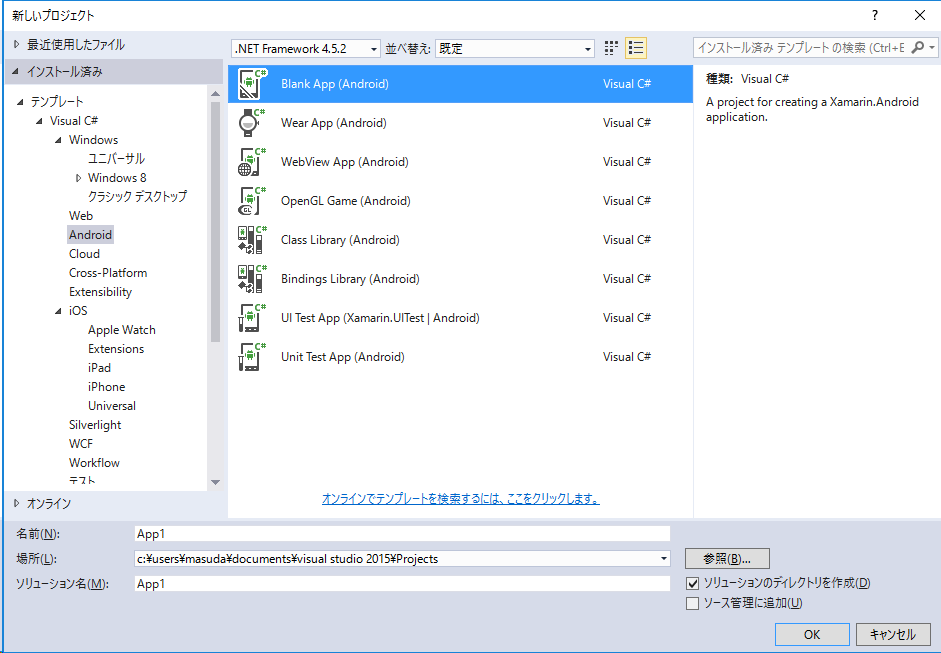Click the Unit Test App icon

tap(251, 357)
